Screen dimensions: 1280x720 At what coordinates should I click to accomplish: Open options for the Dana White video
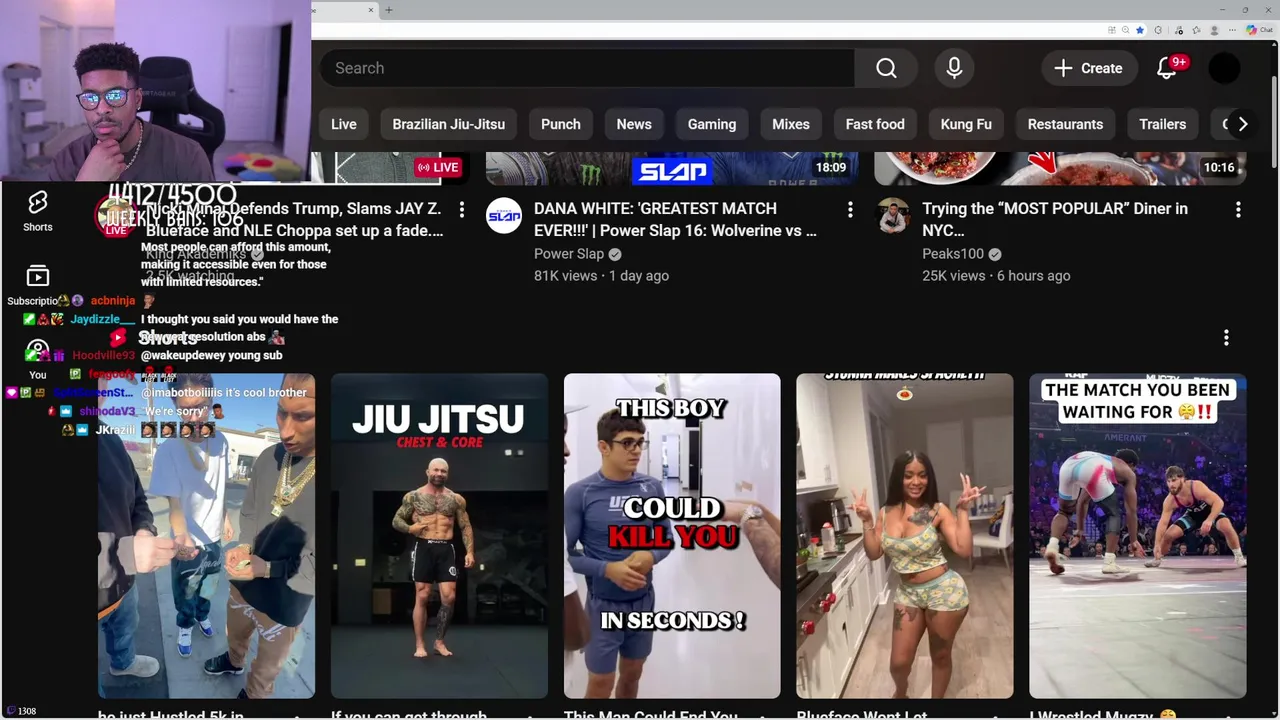click(x=850, y=209)
